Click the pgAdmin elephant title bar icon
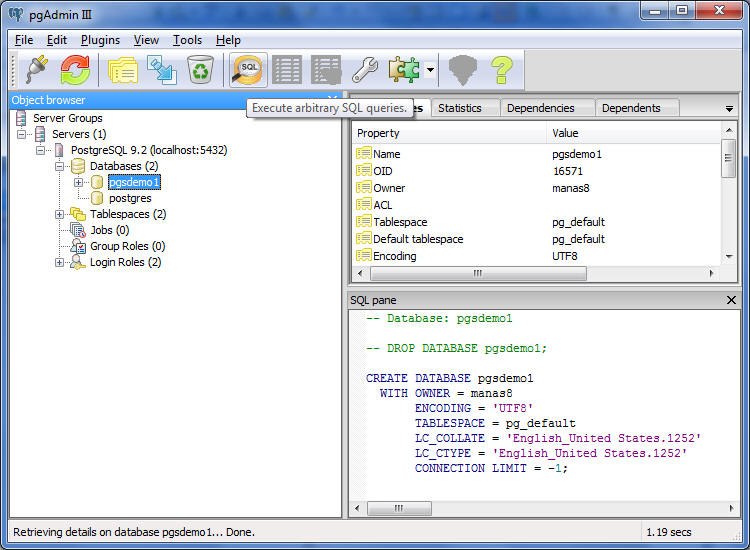The width and height of the screenshot is (750, 550). coord(16,14)
